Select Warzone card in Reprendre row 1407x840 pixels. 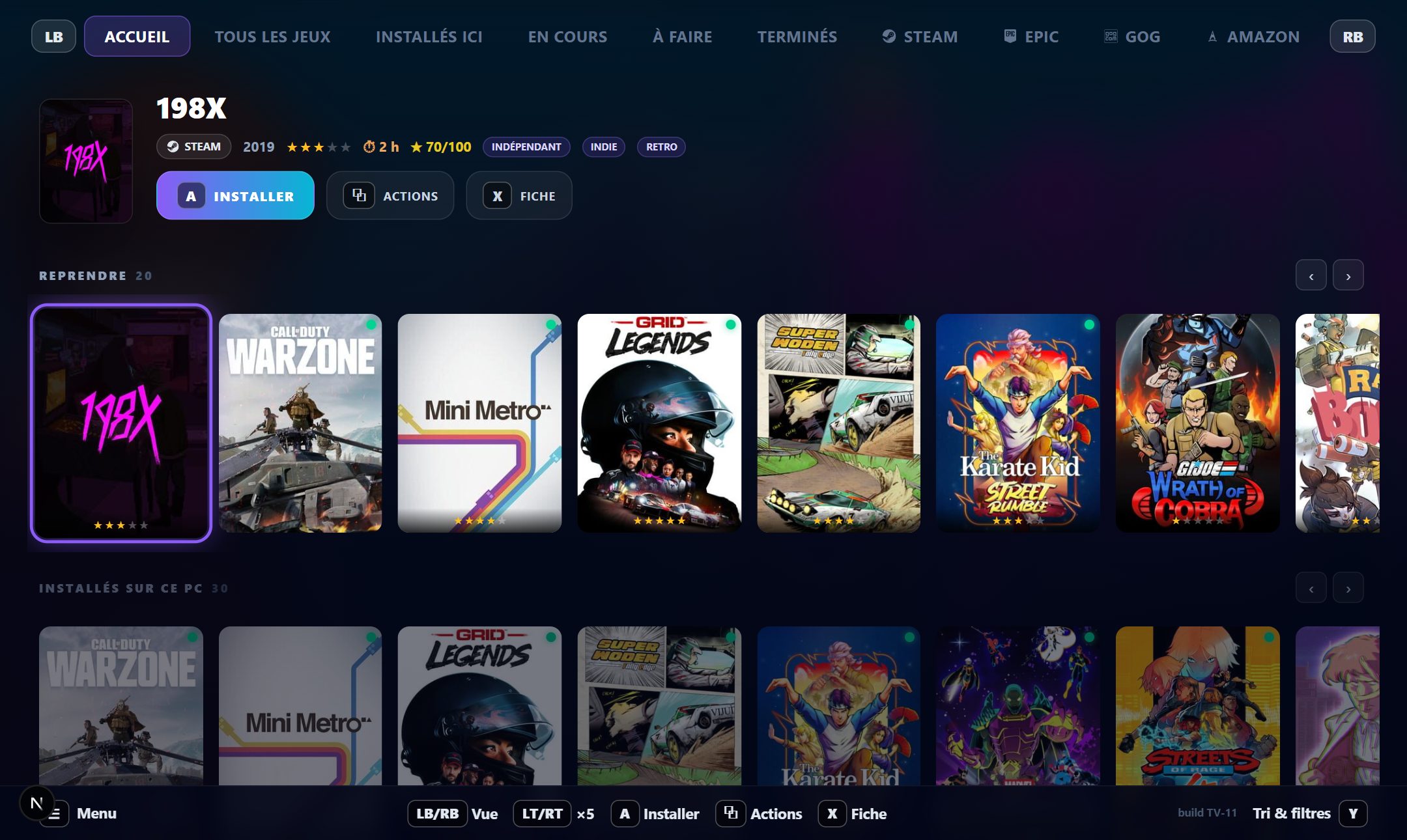[x=300, y=423]
